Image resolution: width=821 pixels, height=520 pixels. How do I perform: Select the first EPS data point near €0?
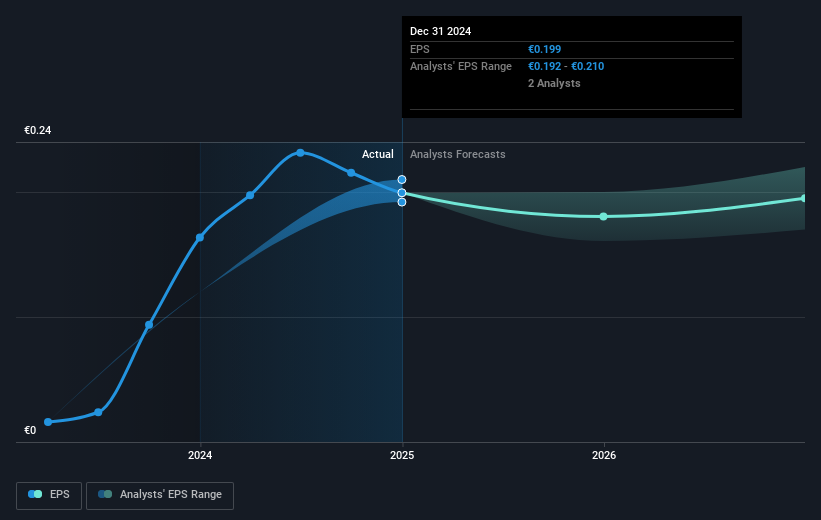(x=48, y=422)
